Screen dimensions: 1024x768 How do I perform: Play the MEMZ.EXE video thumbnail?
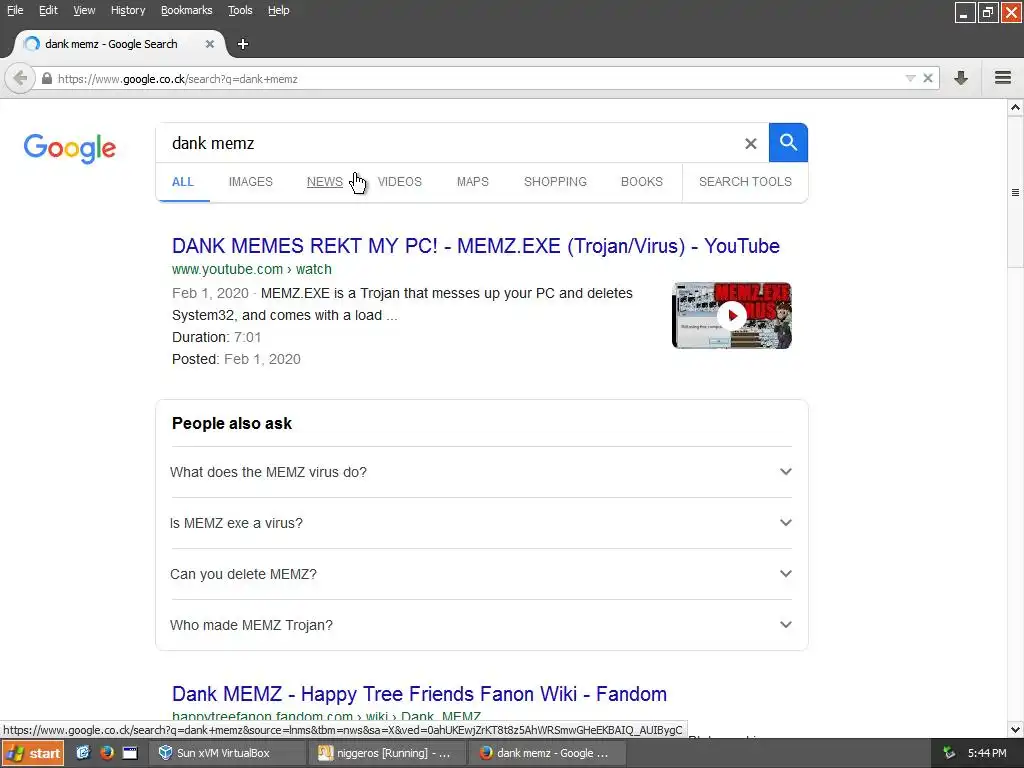pos(731,315)
